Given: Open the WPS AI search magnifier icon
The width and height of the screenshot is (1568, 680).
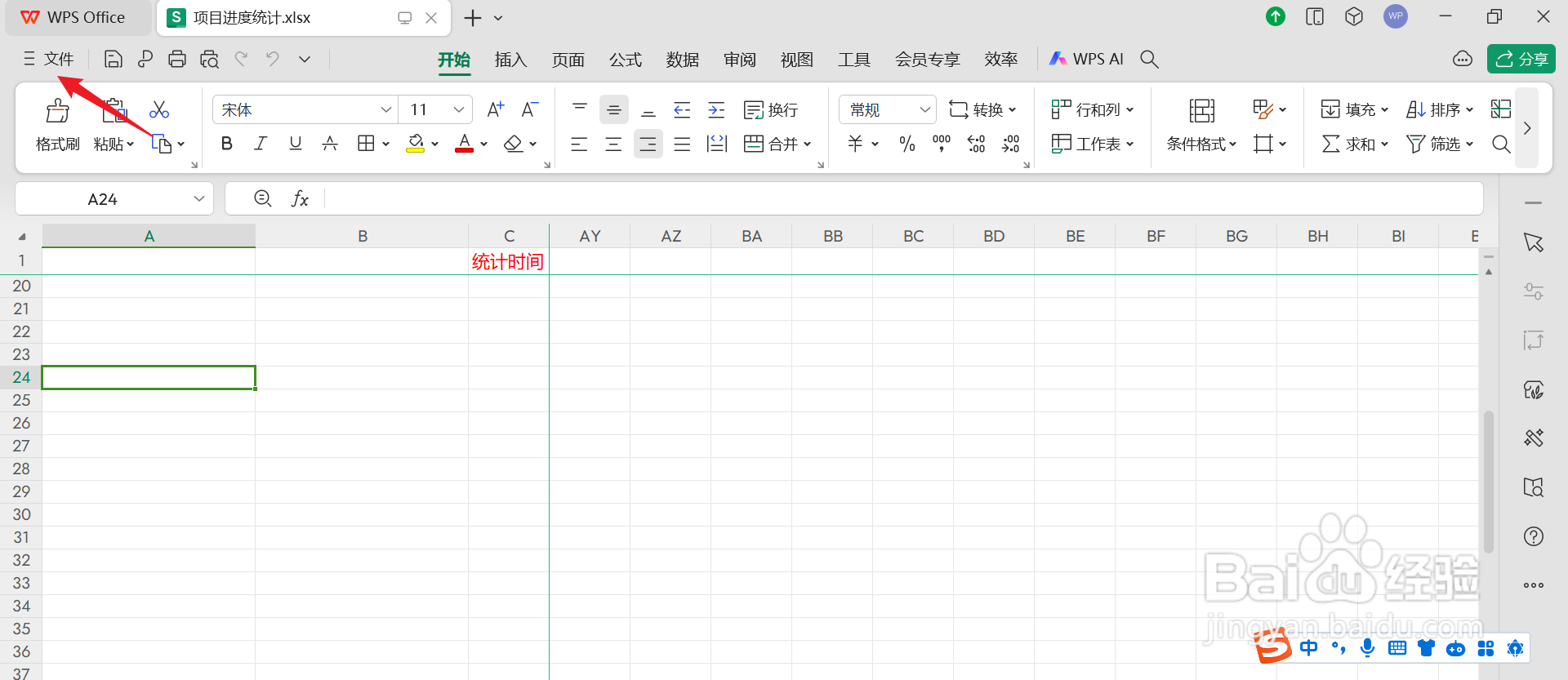Looking at the screenshot, I should 1149,59.
